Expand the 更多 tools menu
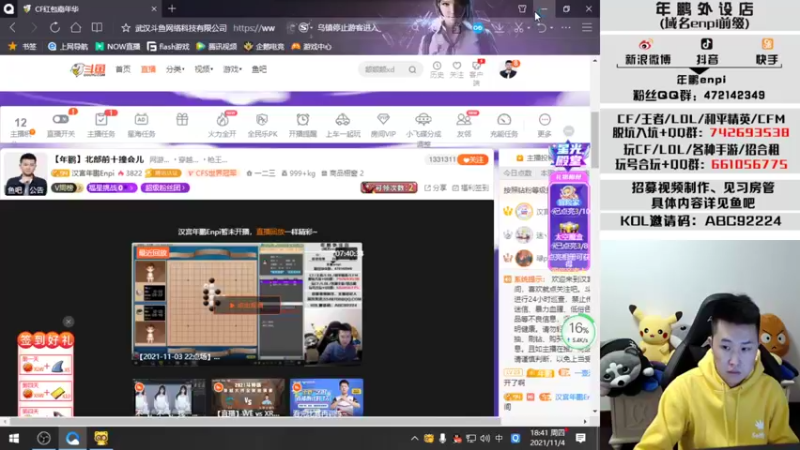The image size is (800, 450). click(544, 124)
